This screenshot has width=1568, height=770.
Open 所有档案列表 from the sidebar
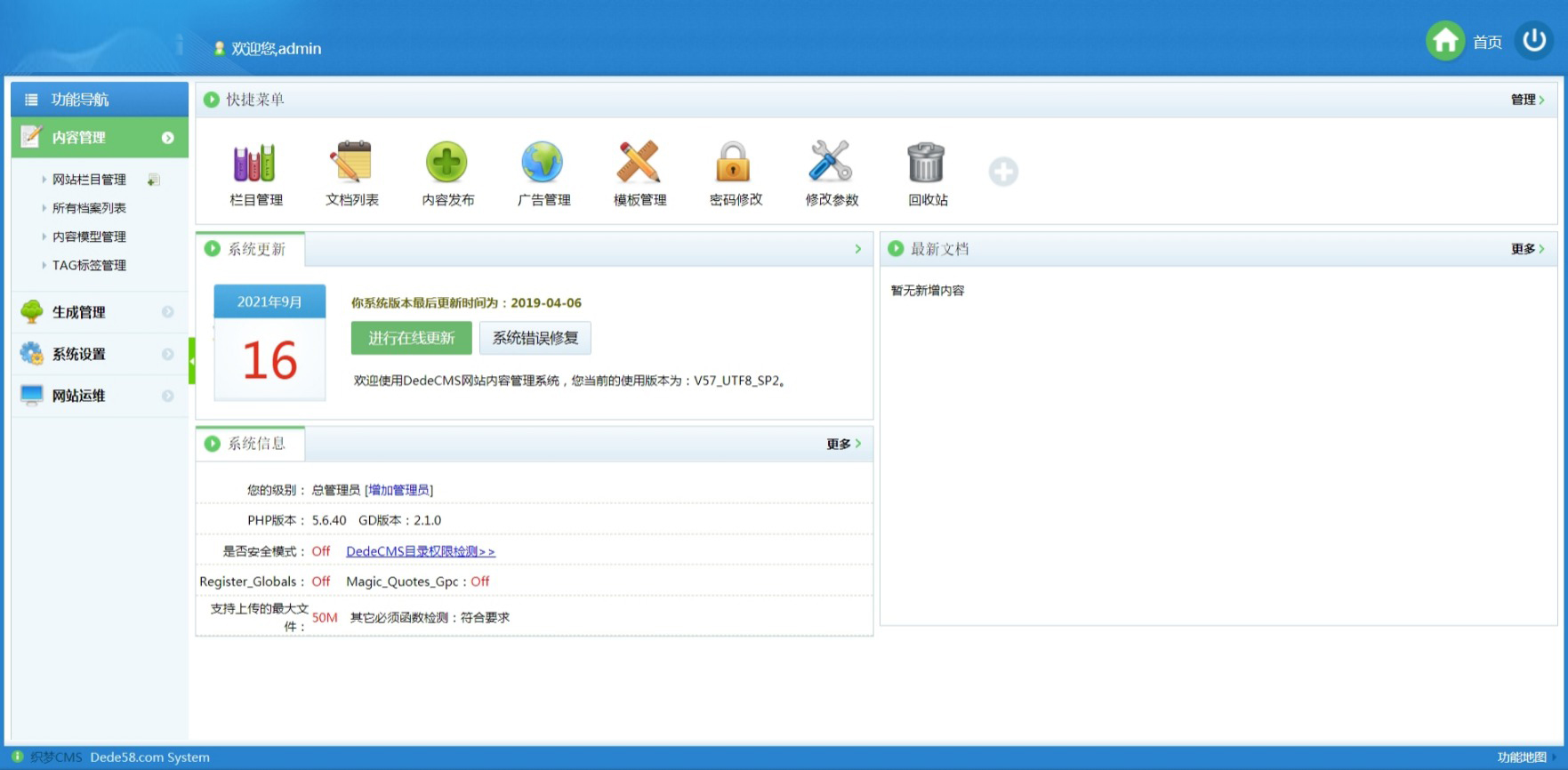pyautogui.click(x=89, y=208)
